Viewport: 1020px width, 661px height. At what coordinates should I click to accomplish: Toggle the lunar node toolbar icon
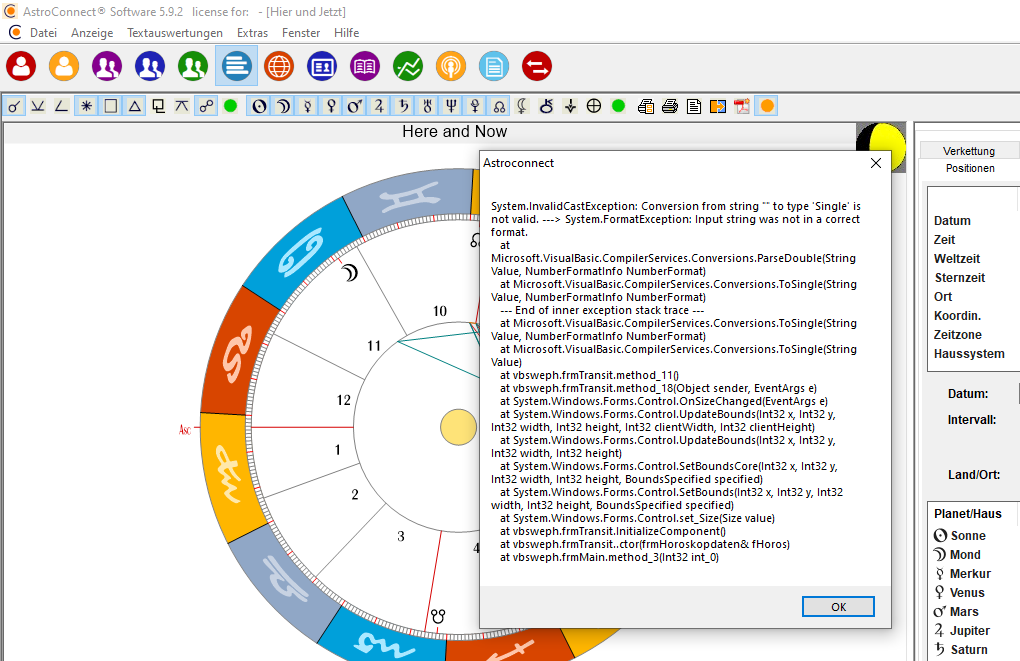tap(499, 106)
